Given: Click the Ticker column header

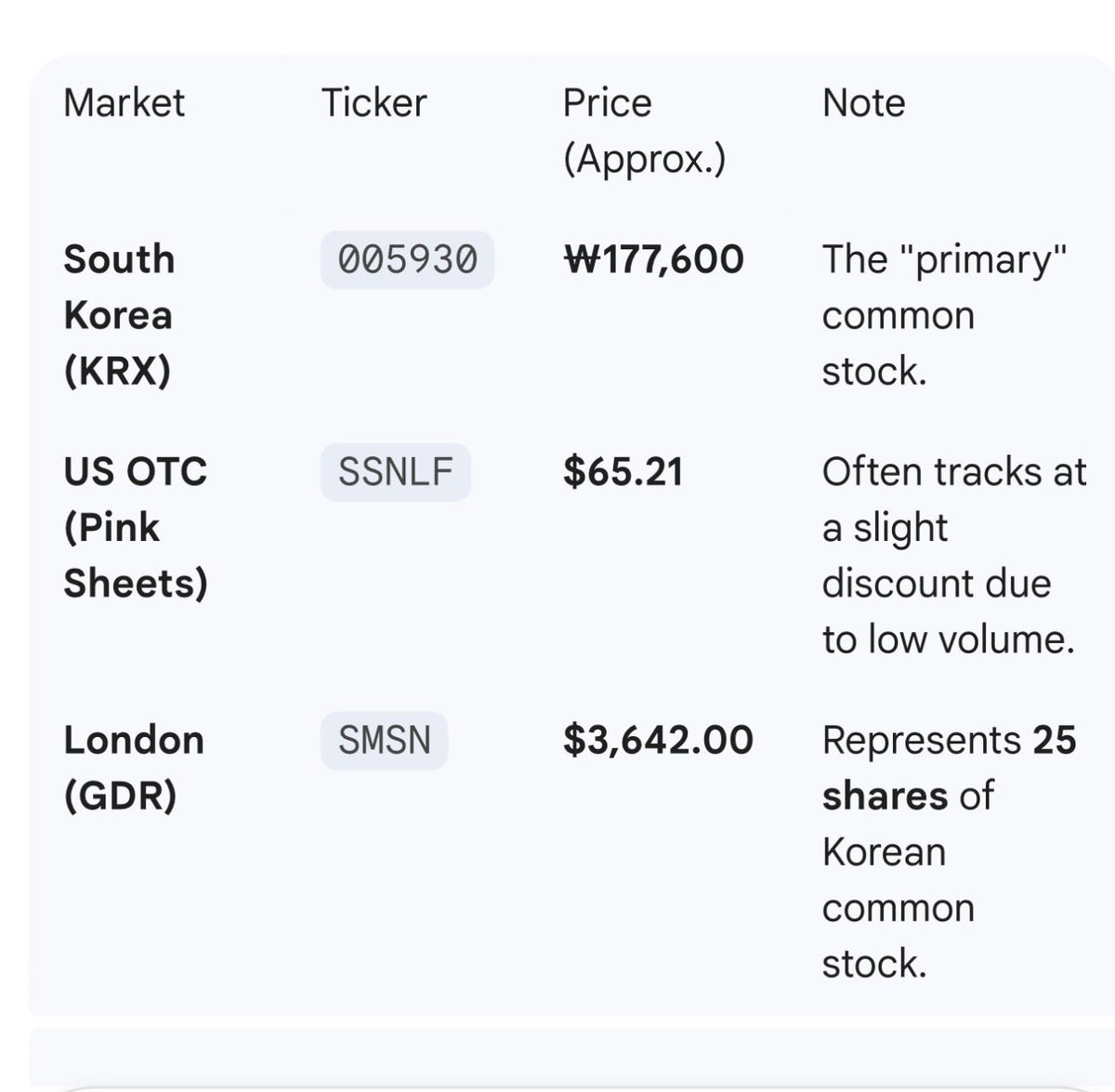Looking at the screenshot, I should pos(374,102).
